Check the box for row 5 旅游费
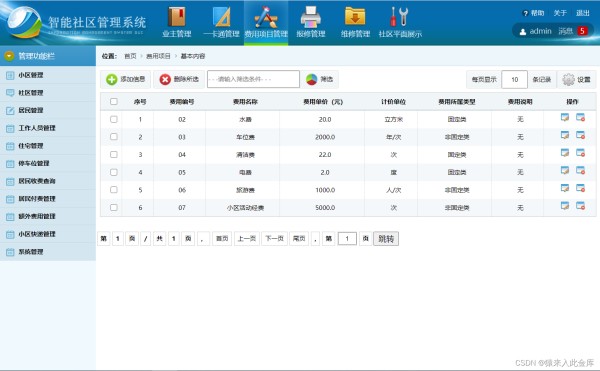Viewport: 600px width, 371px height. click(114, 190)
